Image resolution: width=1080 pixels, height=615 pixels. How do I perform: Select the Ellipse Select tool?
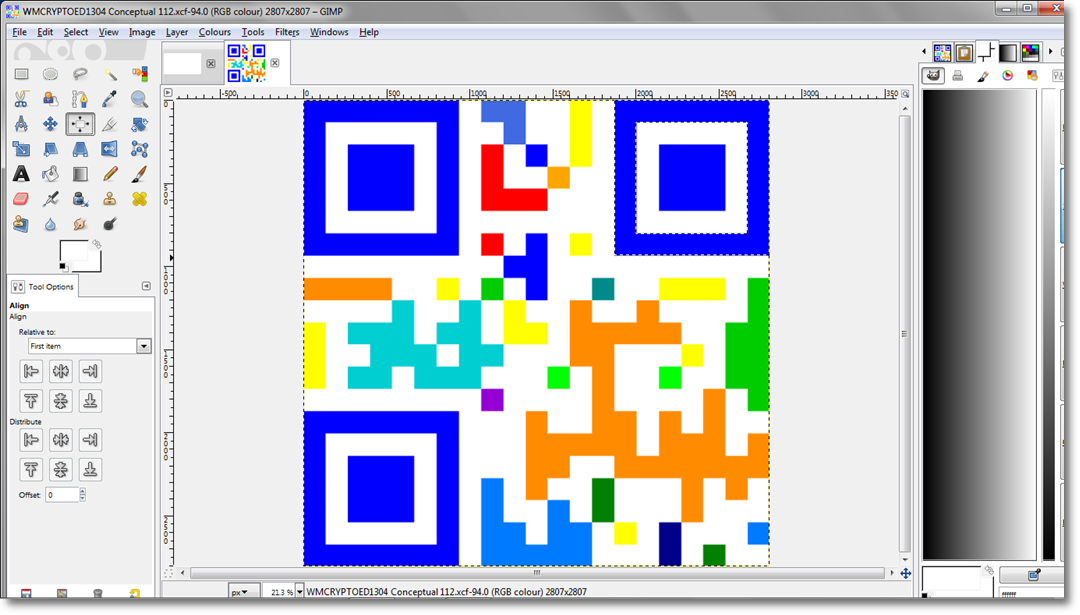(50, 74)
